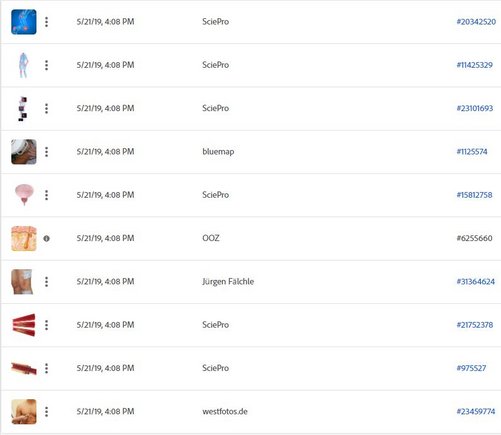This screenshot has width=501, height=435.
Task: Select red muscle fibers thumbnail #21752378
Action: coord(24,325)
